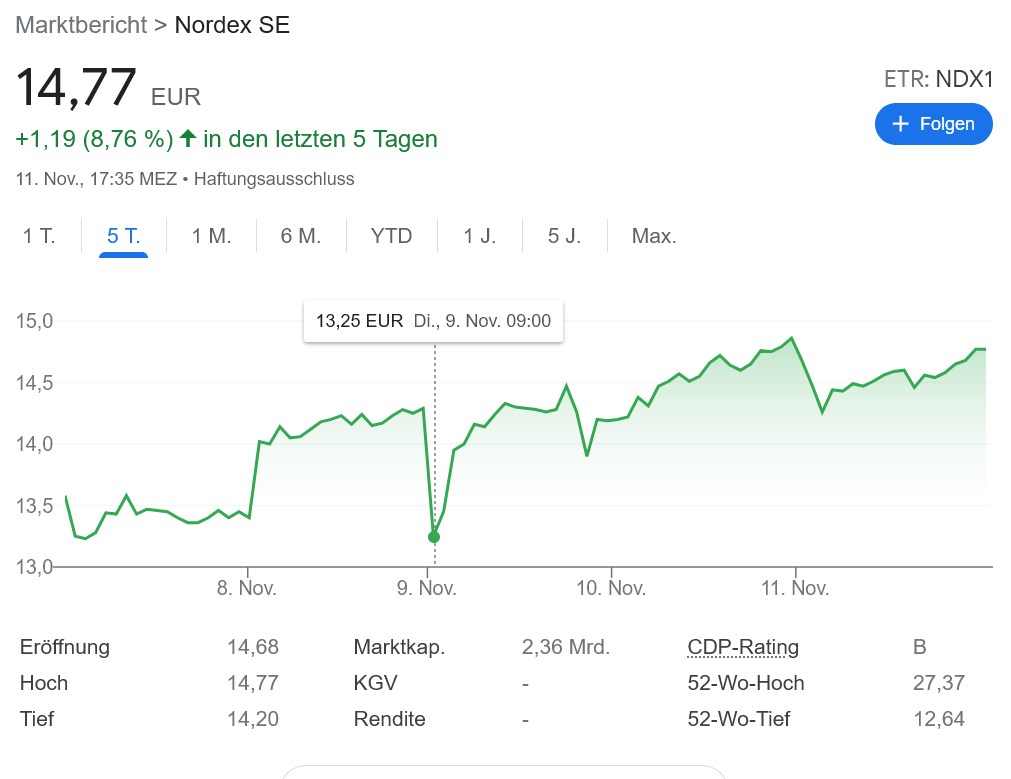Image resolution: width=1011 pixels, height=779 pixels.
Task: Keep the 5 T. tab selected
Action: [x=122, y=235]
